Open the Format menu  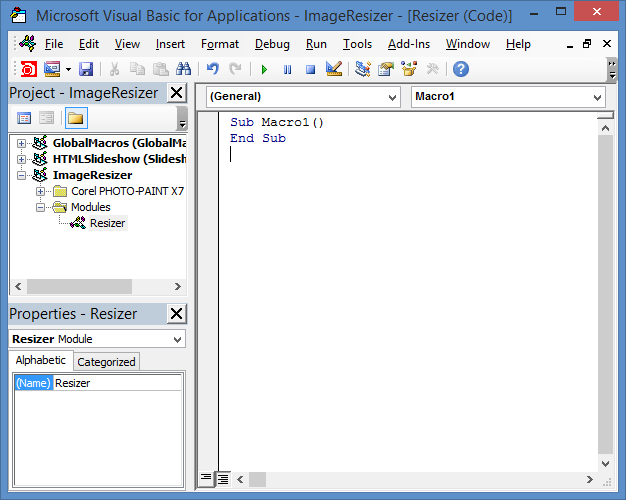220,44
